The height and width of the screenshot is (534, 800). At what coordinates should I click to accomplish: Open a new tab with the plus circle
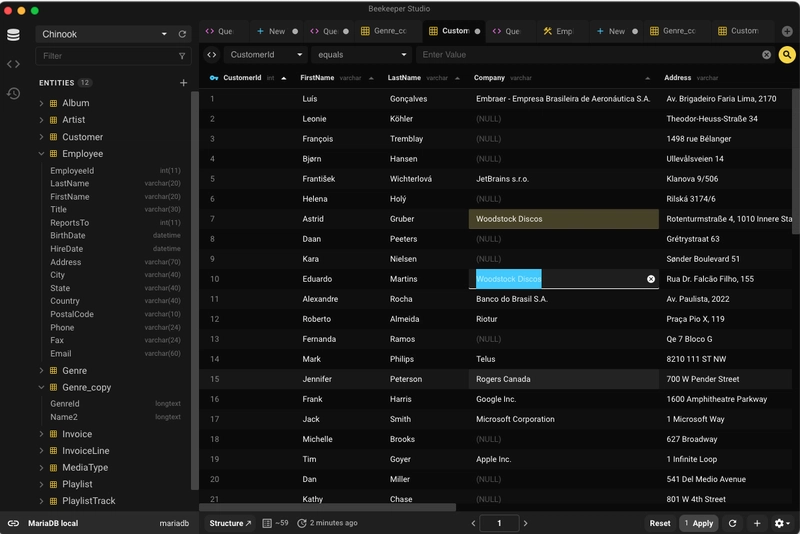tap(787, 31)
